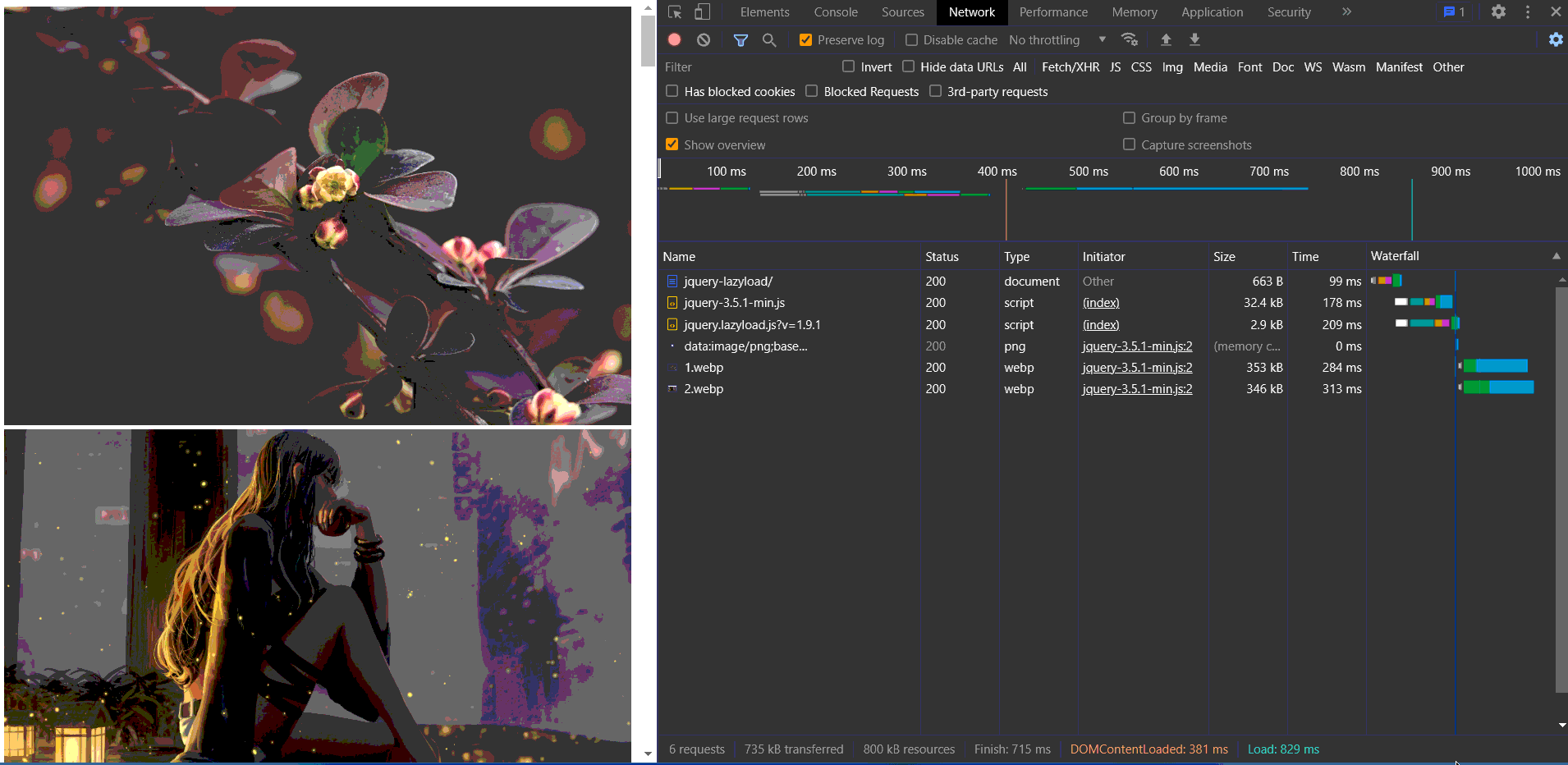Import HAR file with upload arrow
Image resolution: width=1568 pixels, height=765 pixels.
pos(1166,39)
